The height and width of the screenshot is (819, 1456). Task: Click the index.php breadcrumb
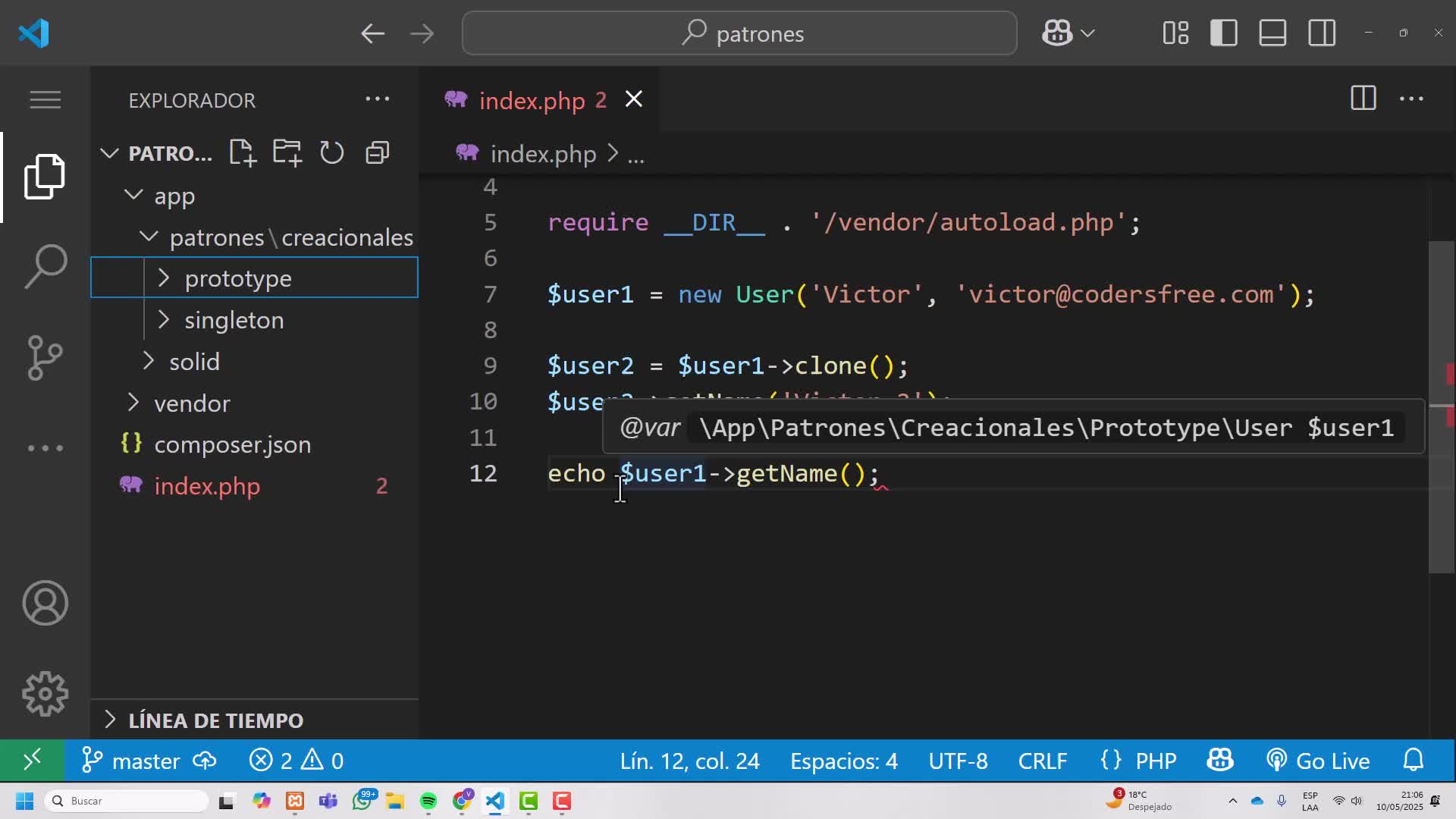click(543, 154)
